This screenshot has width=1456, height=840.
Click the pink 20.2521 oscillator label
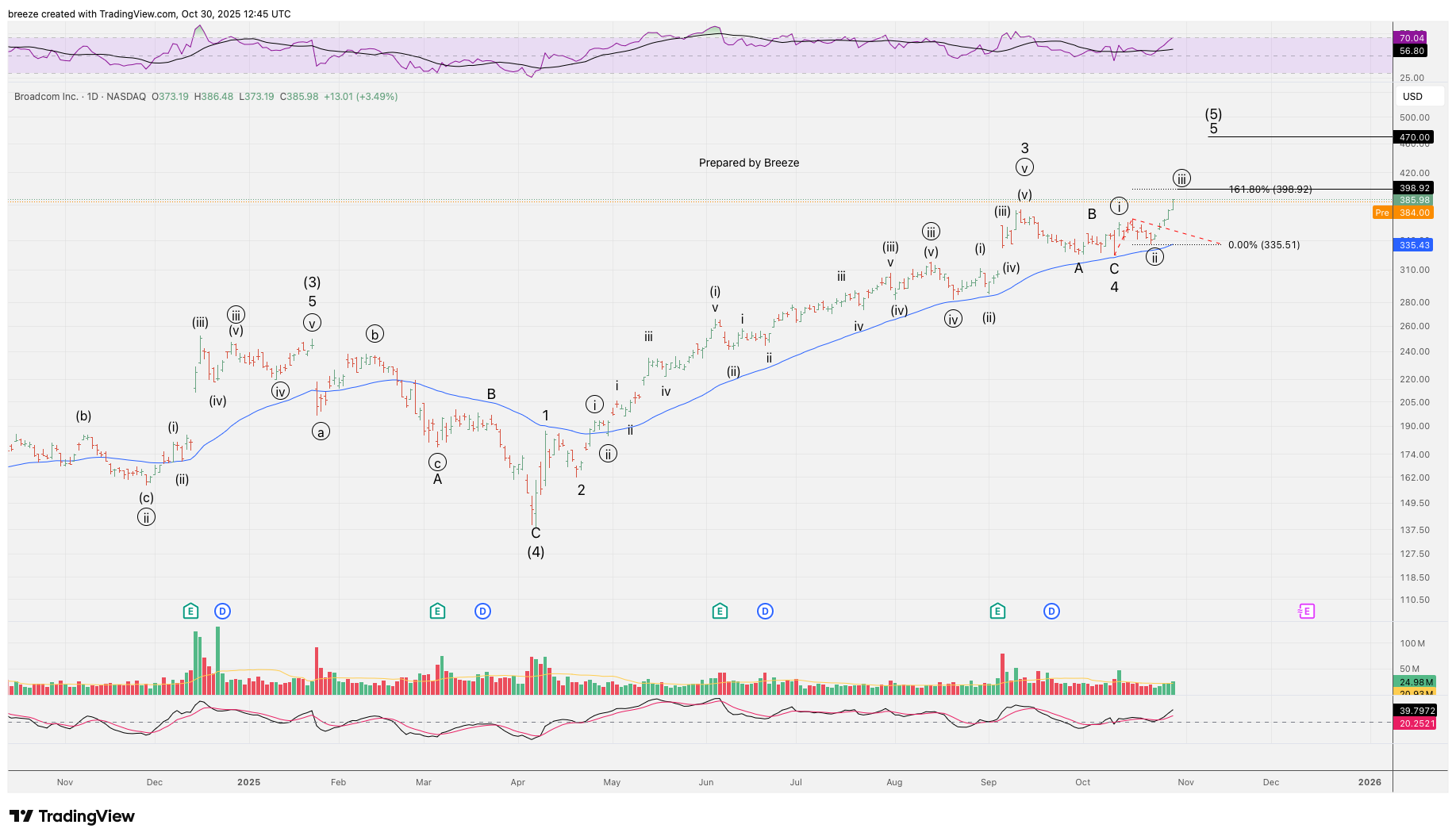pyautogui.click(x=1416, y=723)
